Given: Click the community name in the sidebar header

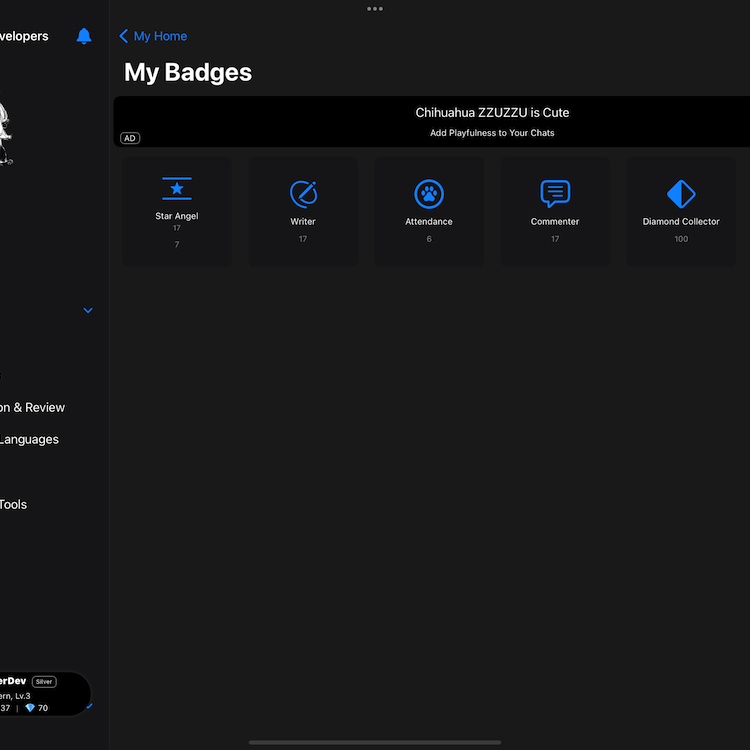Looking at the screenshot, I should [24, 36].
